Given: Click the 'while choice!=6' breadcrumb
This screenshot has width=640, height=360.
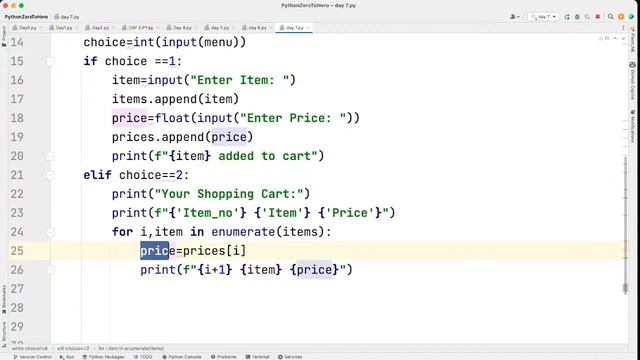Looking at the screenshot, I should 29,349.
